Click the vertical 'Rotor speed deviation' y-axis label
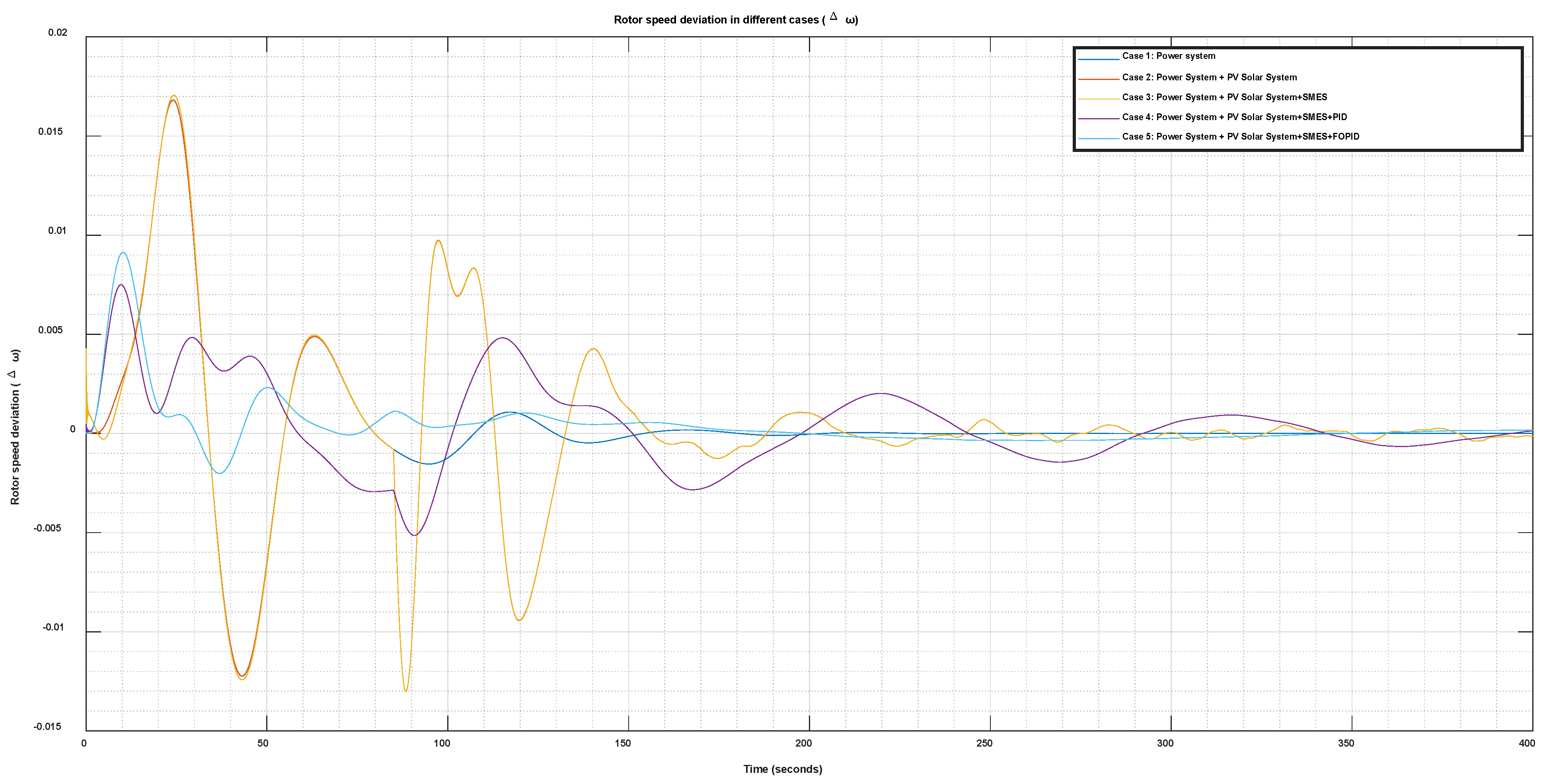The width and height of the screenshot is (1545, 784). [15, 427]
